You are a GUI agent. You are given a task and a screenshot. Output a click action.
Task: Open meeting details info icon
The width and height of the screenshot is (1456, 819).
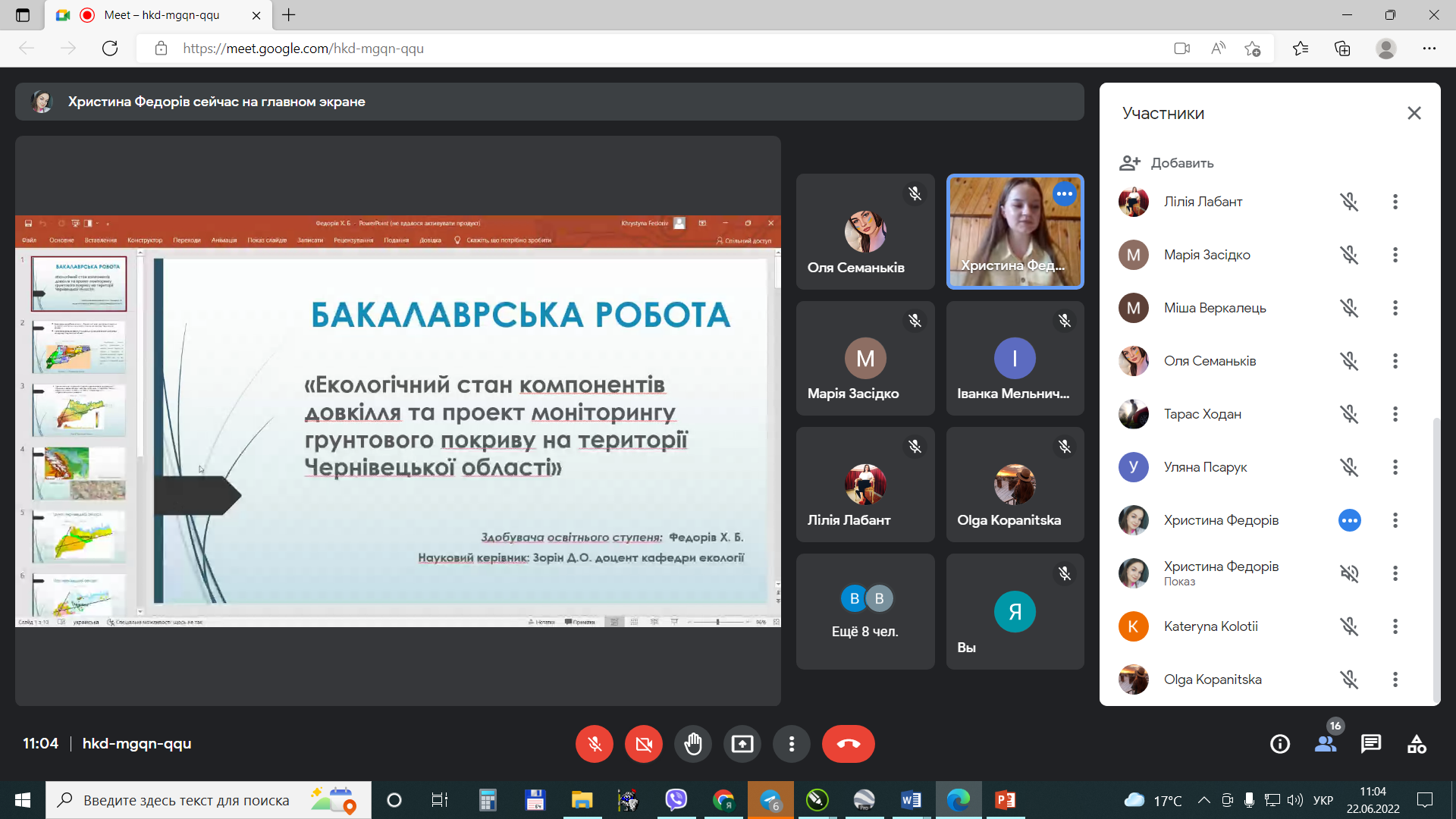[x=1280, y=744]
